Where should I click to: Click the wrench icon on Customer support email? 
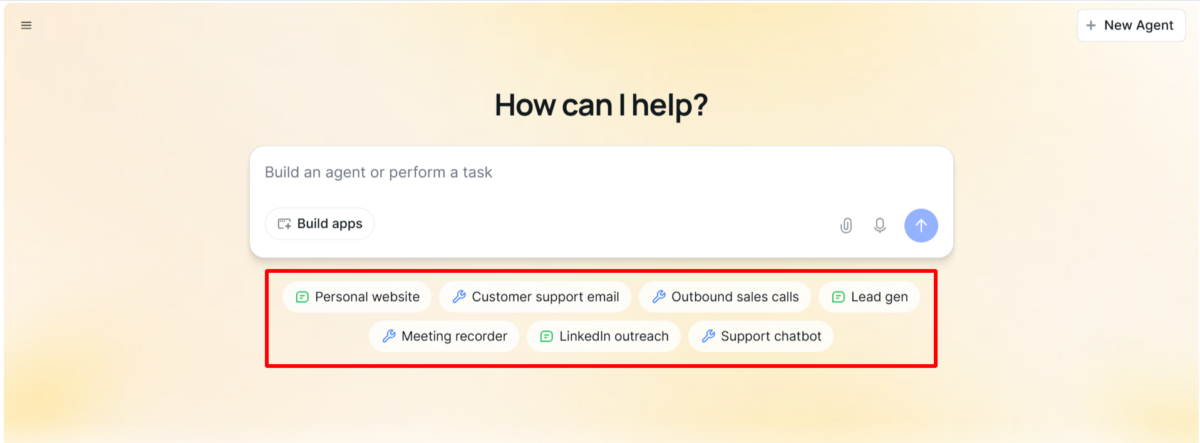pos(459,297)
